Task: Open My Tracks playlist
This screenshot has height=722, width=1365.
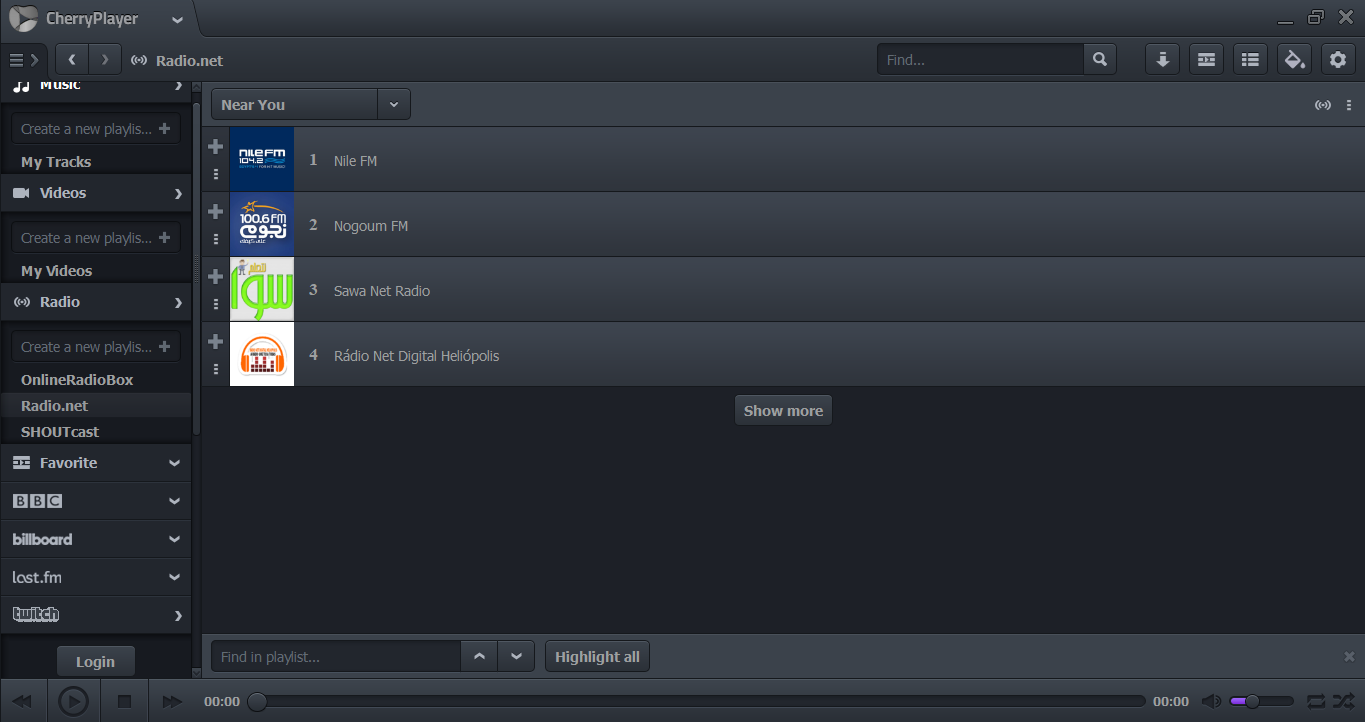Action: click(x=56, y=162)
